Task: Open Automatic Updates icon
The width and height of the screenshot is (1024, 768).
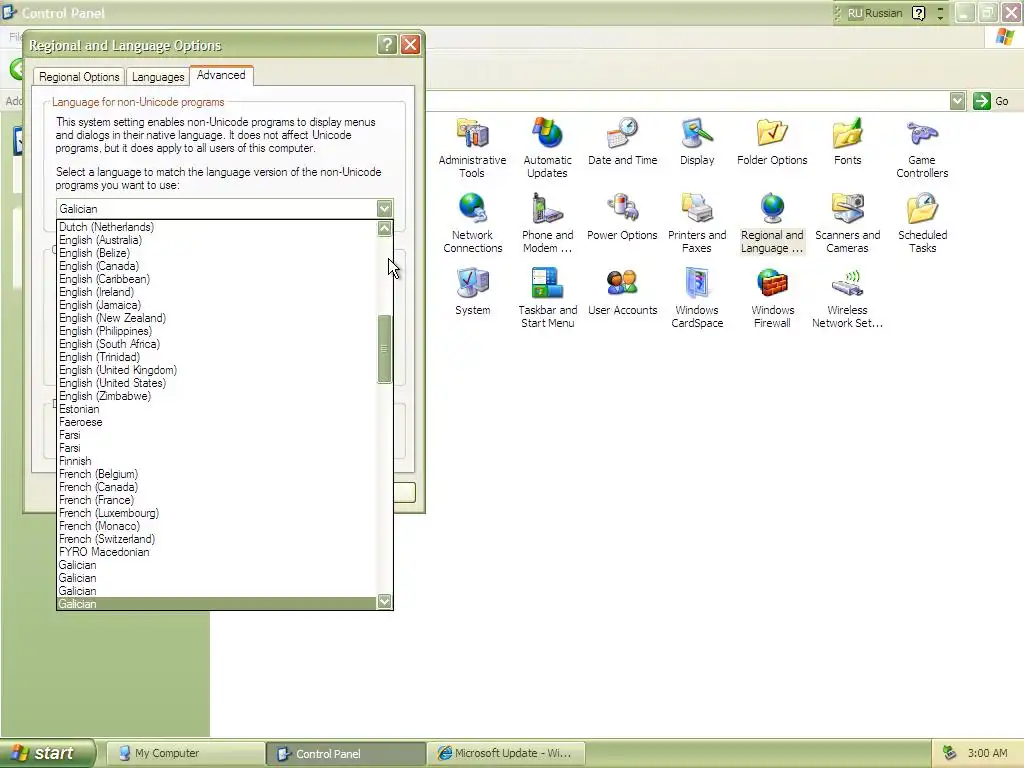Action: [x=547, y=148]
